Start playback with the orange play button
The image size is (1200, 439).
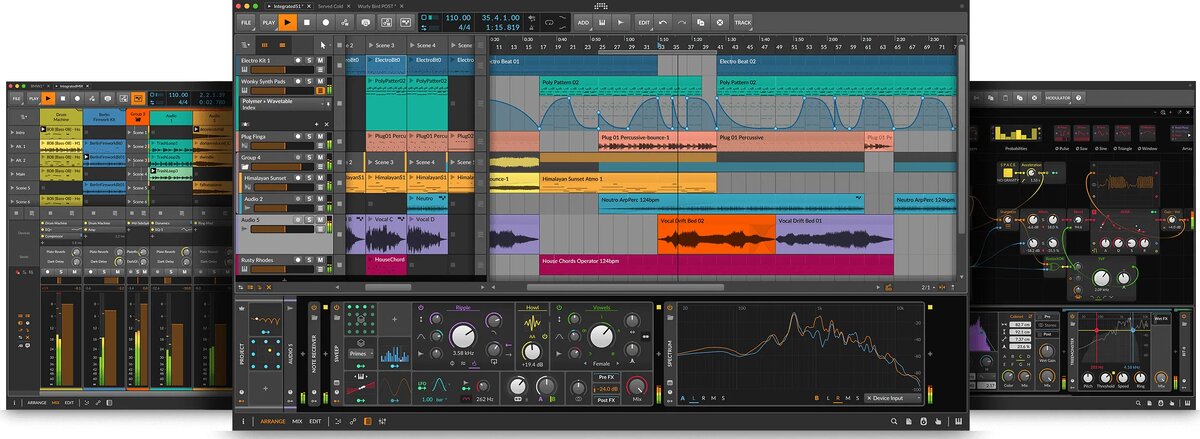pos(288,22)
